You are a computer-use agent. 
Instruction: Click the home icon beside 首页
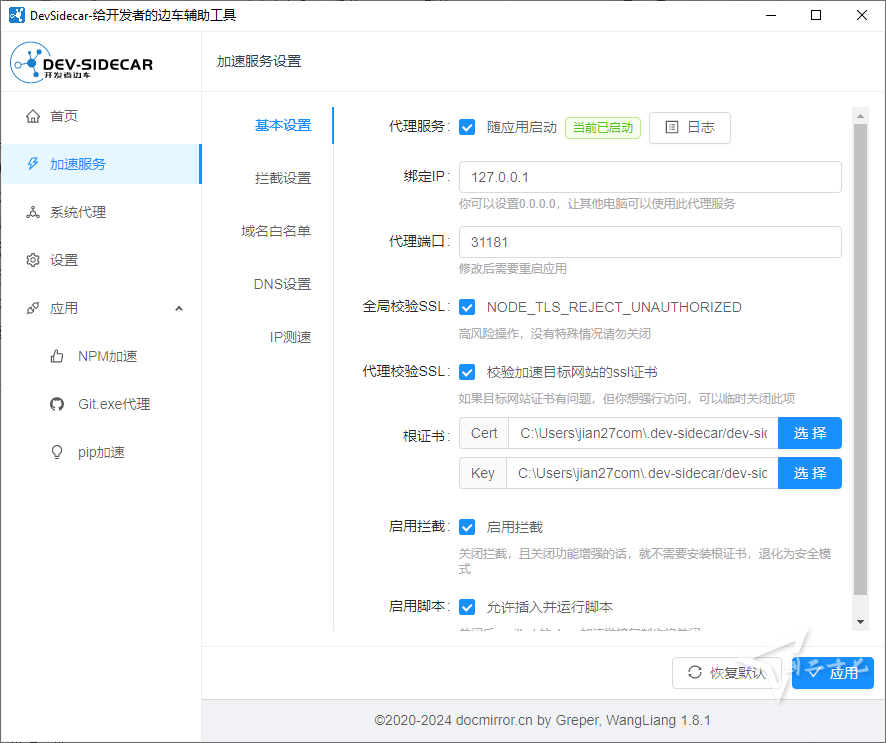[33, 116]
